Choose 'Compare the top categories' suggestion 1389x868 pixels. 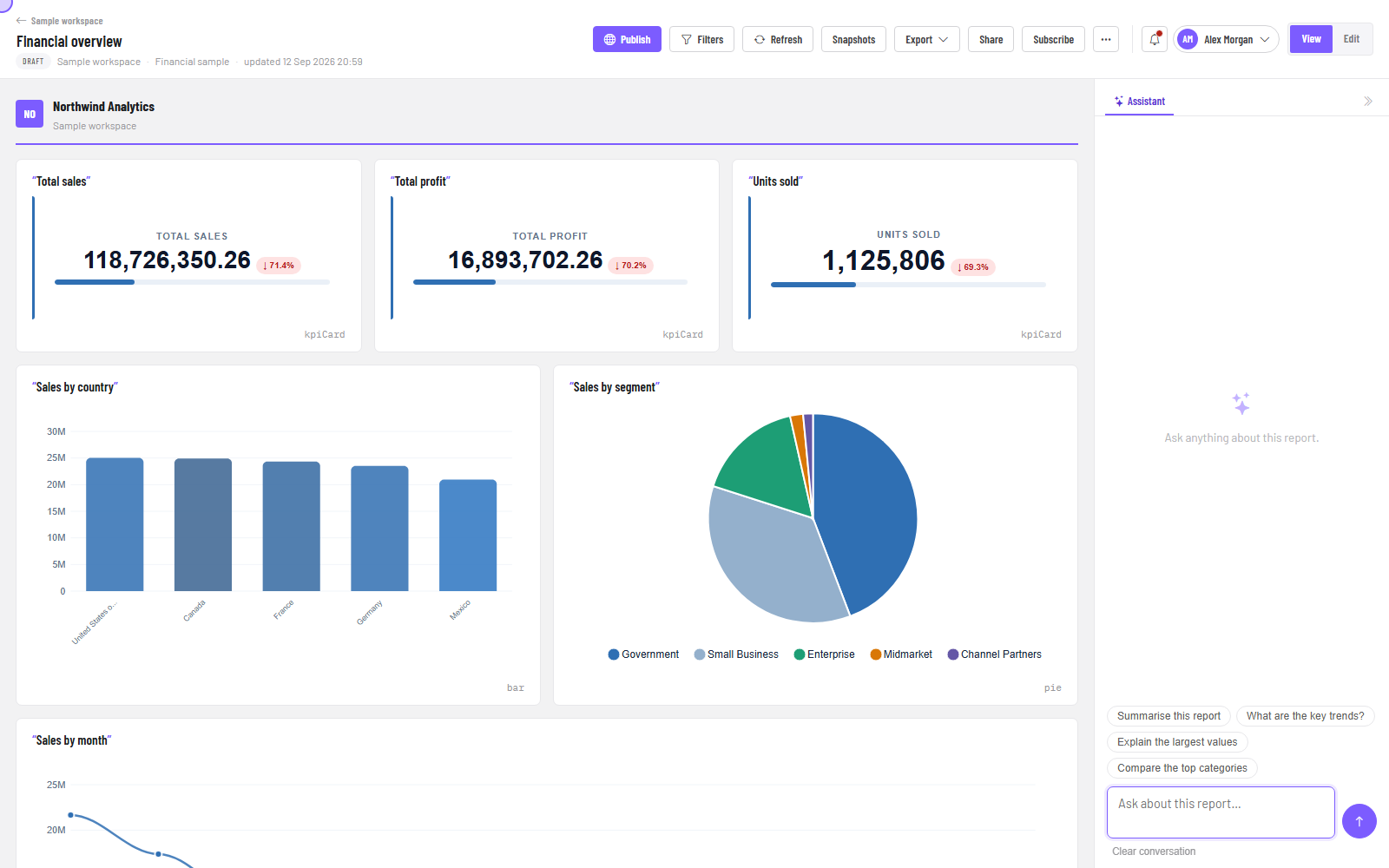tap(1182, 768)
